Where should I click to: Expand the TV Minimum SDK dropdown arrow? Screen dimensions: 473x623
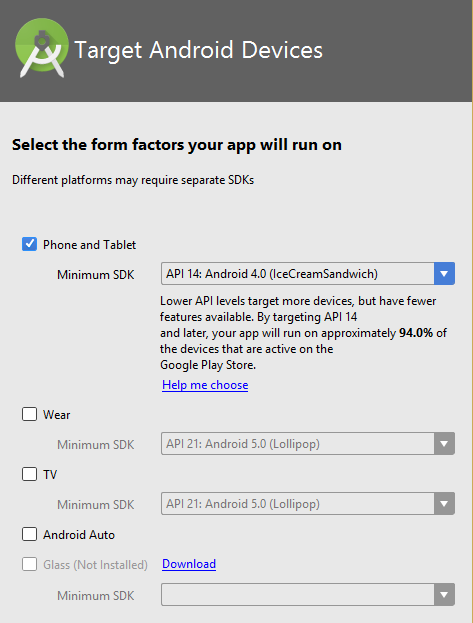pos(444,504)
